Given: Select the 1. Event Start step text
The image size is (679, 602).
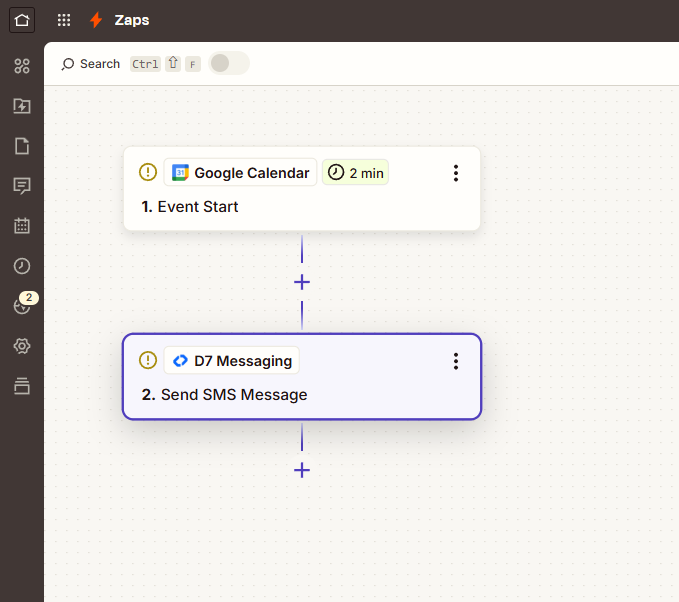Looking at the screenshot, I should [190, 207].
